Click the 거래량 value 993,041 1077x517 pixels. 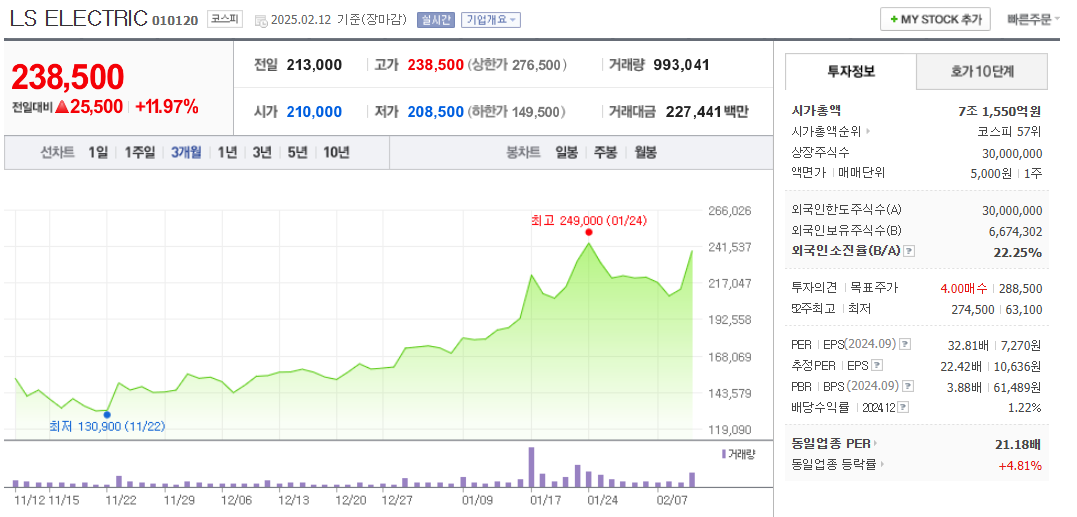pos(681,65)
